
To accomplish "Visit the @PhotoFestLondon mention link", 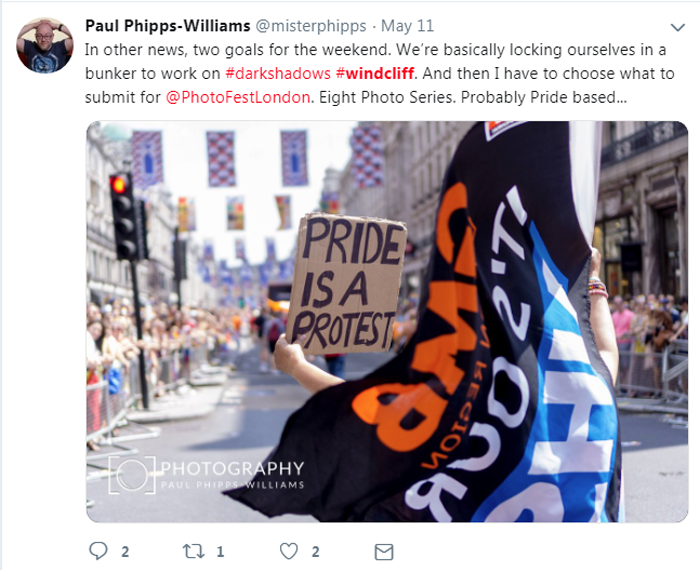I will point(238,97).
